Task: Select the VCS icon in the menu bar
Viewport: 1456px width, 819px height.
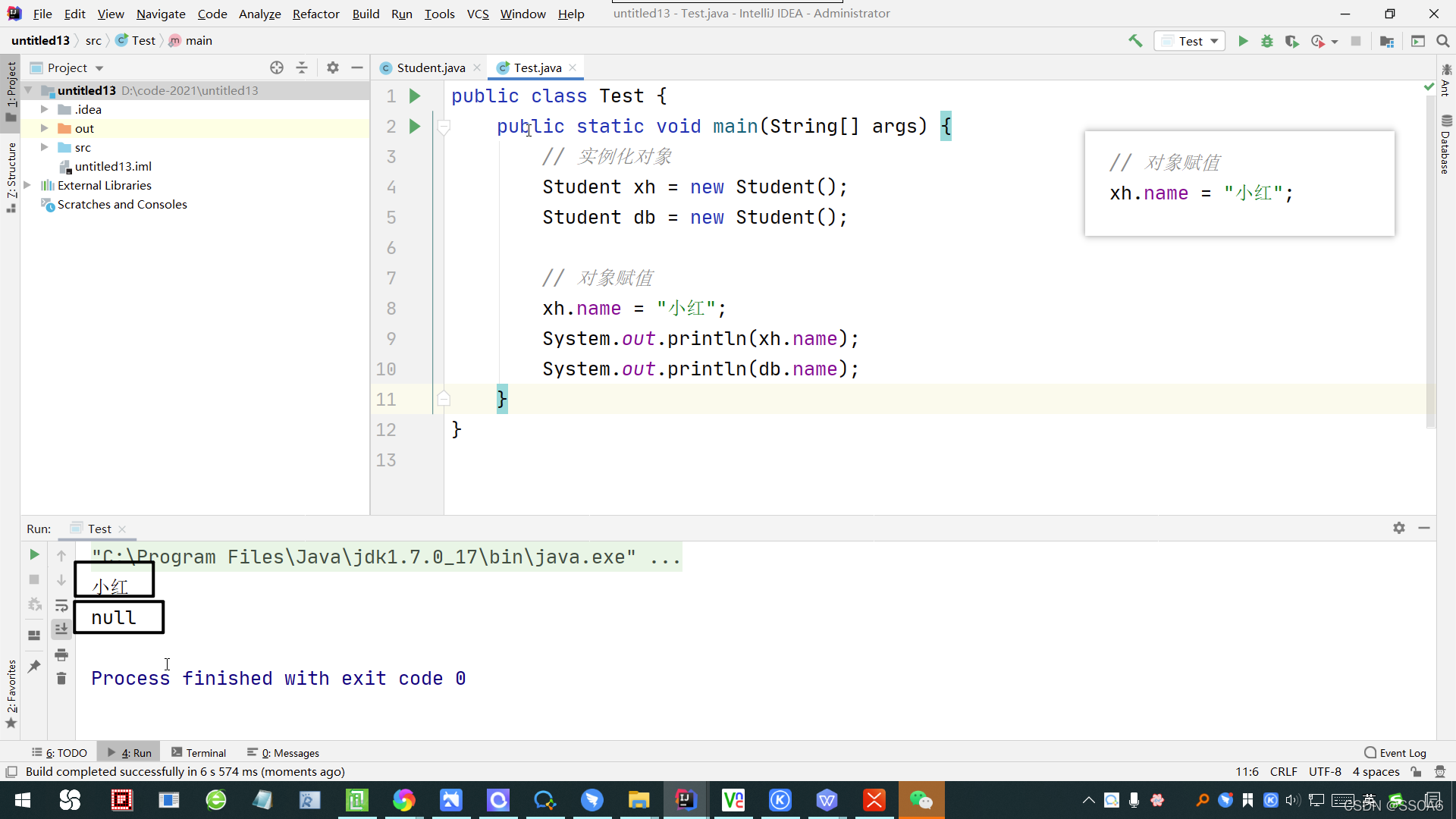Action: 477,13
